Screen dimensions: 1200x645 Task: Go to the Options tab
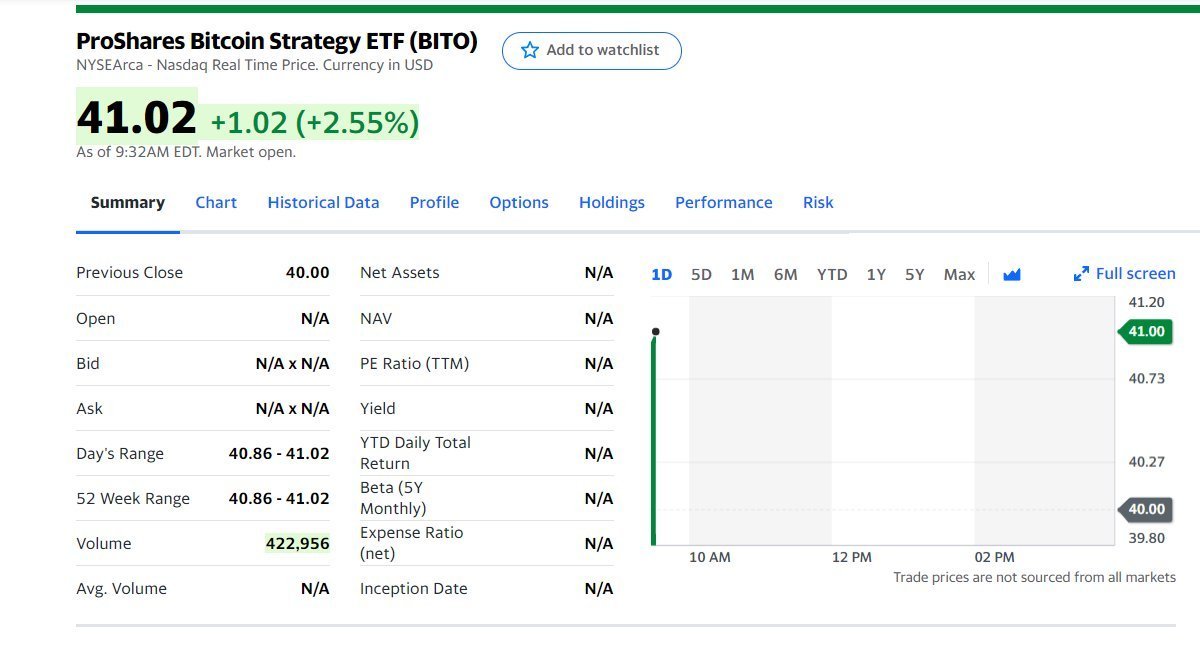pyautogui.click(x=519, y=202)
